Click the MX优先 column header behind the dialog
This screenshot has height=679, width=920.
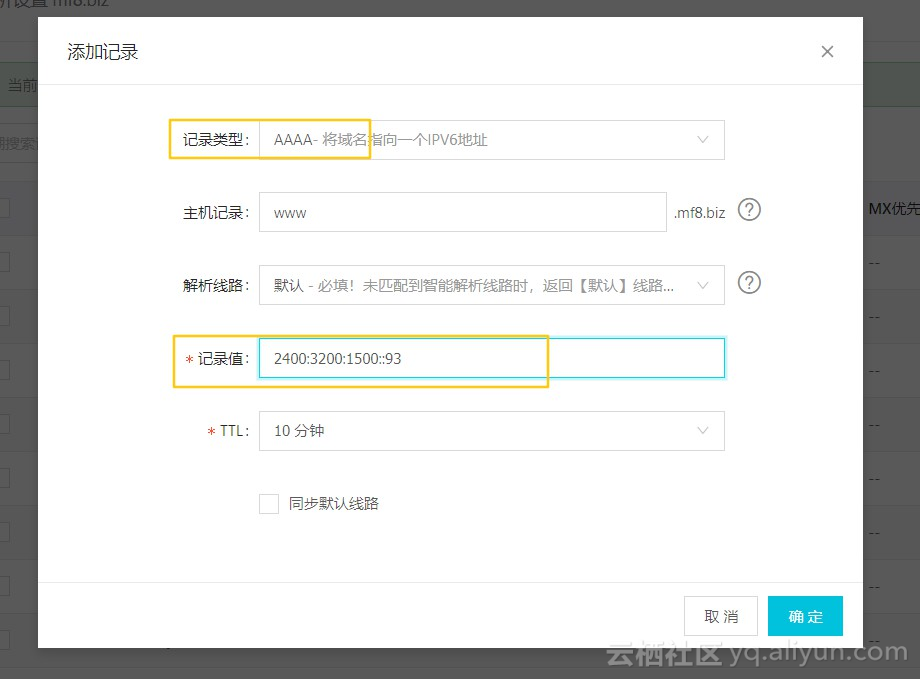pos(894,209)
